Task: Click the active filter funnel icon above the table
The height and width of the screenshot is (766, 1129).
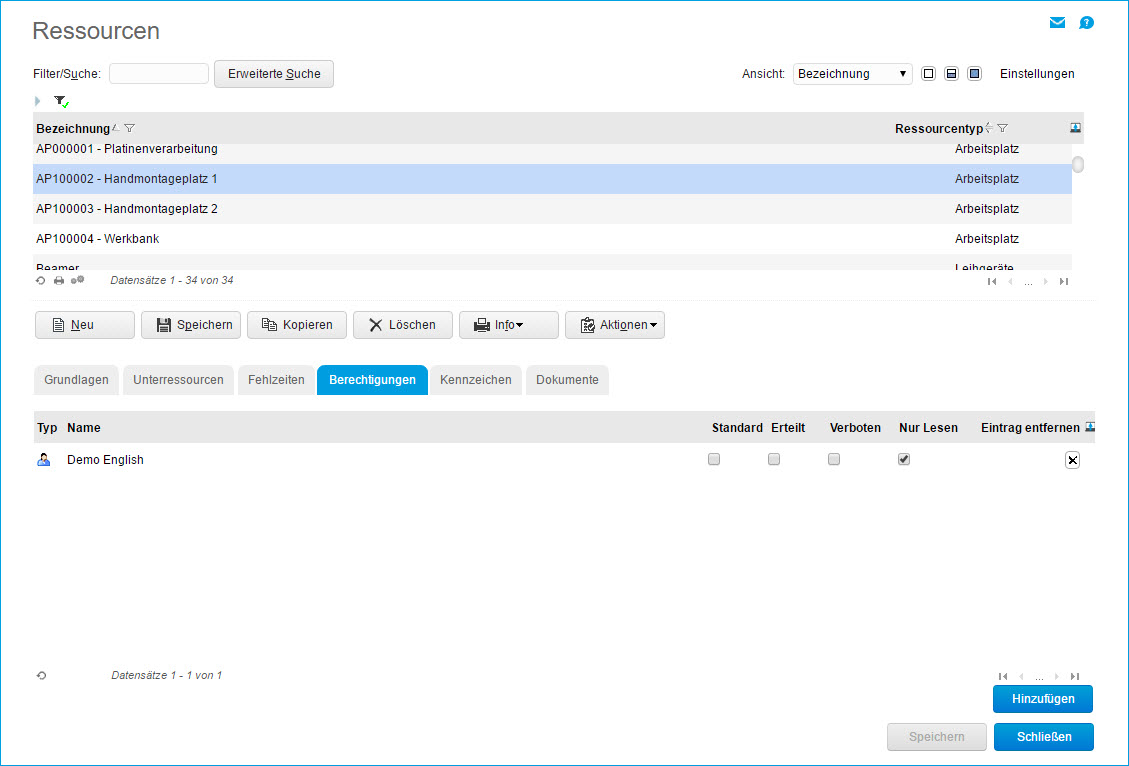Action: (61, 101)
